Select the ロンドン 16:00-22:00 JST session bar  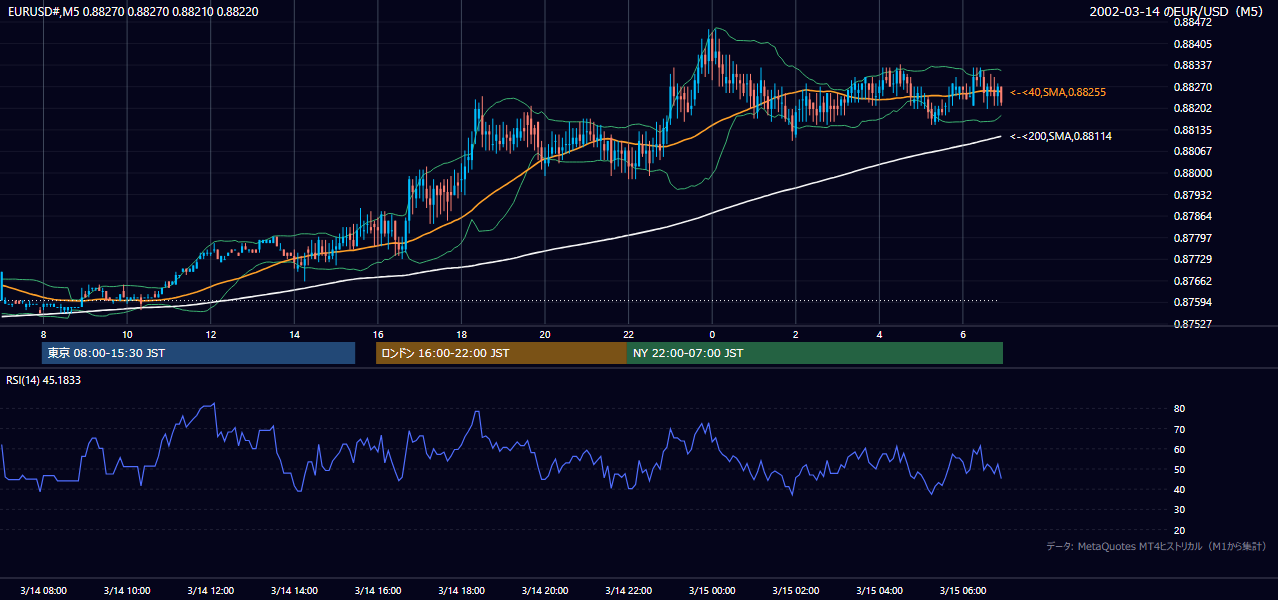point(501,353)
